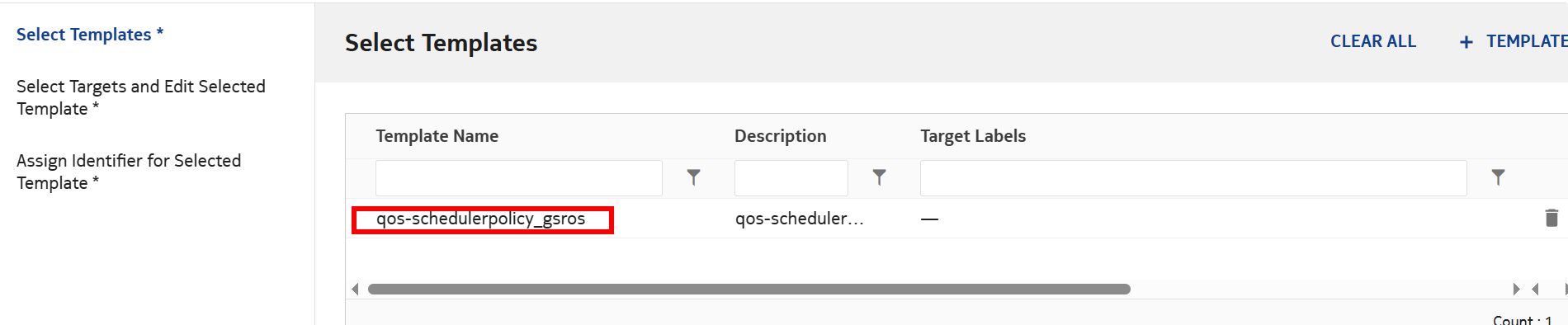
Task: Click the truncated qos-scheduler description cell
Action: point(800,219)
